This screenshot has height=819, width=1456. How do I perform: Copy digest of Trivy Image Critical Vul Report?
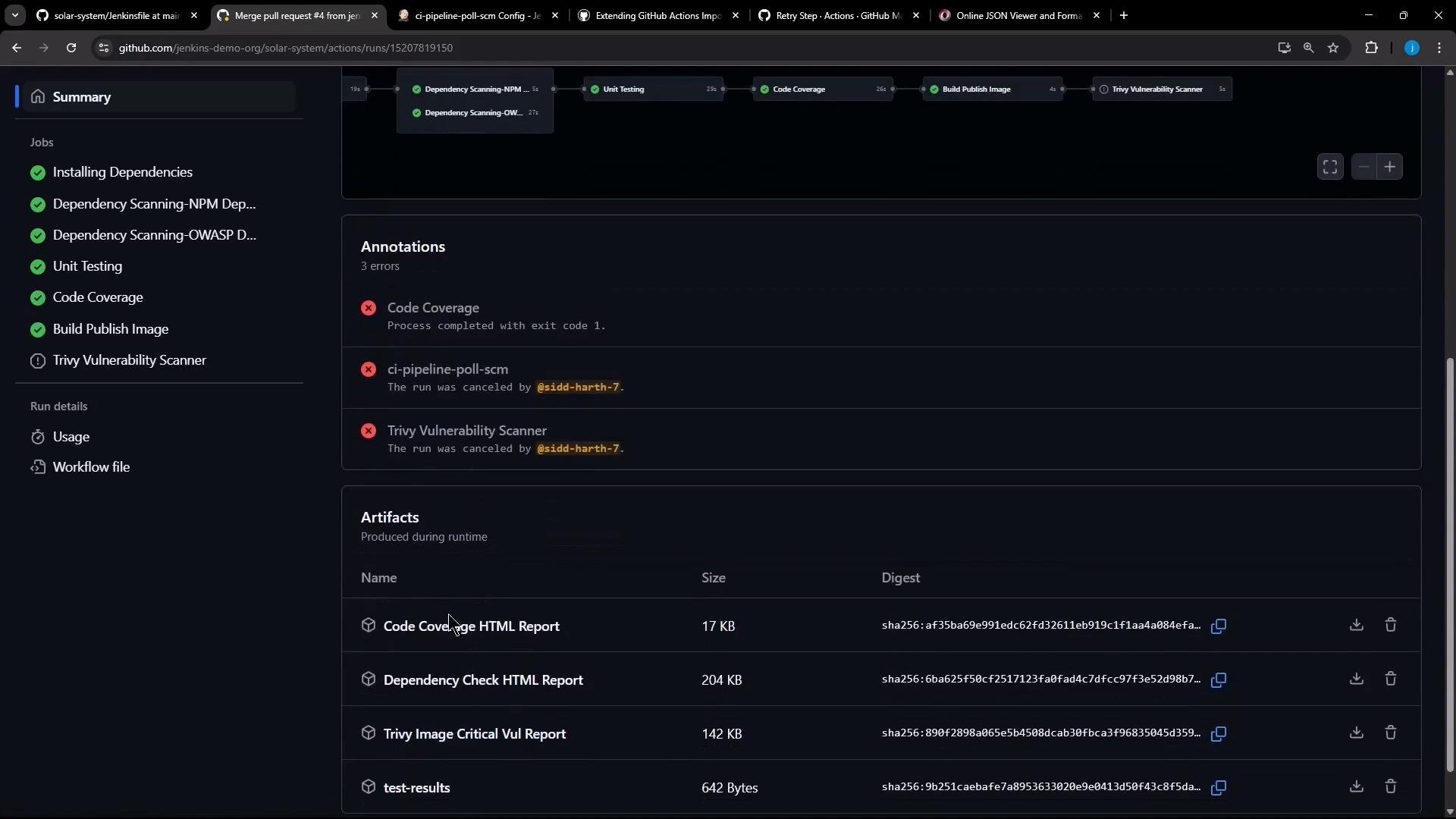pos(1219,733)
